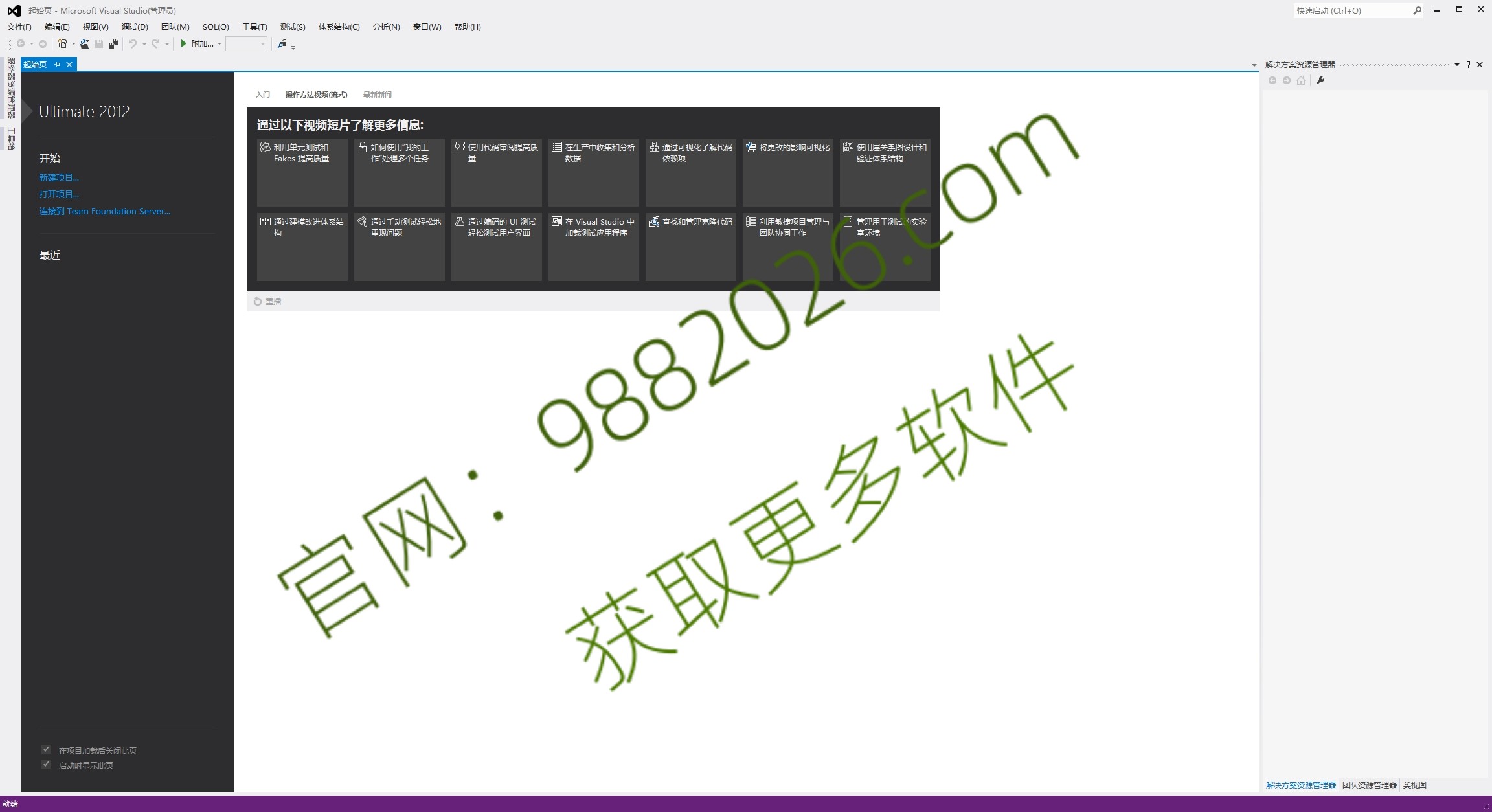Select the 操作方法视频(流式) tab
The image size is (1492, 812).
pyautogui.click(x=316, y=95)
